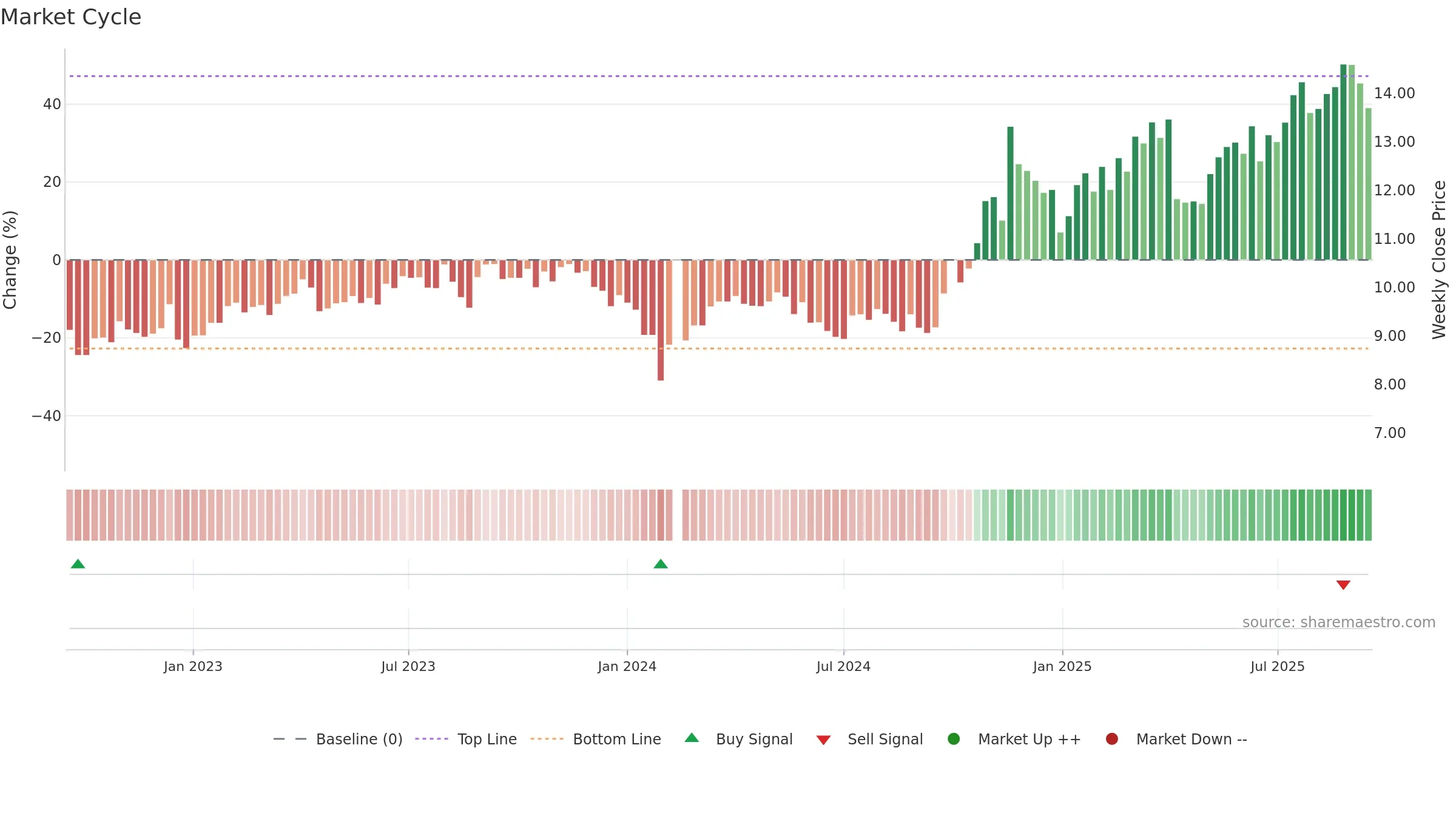
Task: Click the 7.00 price axis value
Action: point(1390,433)
